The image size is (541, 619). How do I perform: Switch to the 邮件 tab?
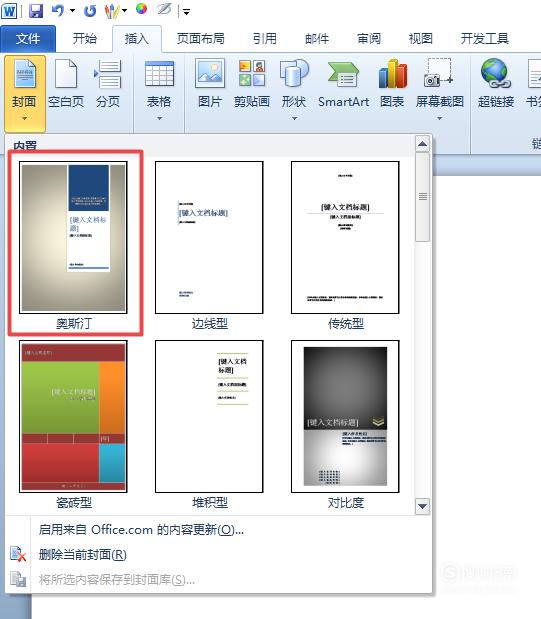(317, 38)
